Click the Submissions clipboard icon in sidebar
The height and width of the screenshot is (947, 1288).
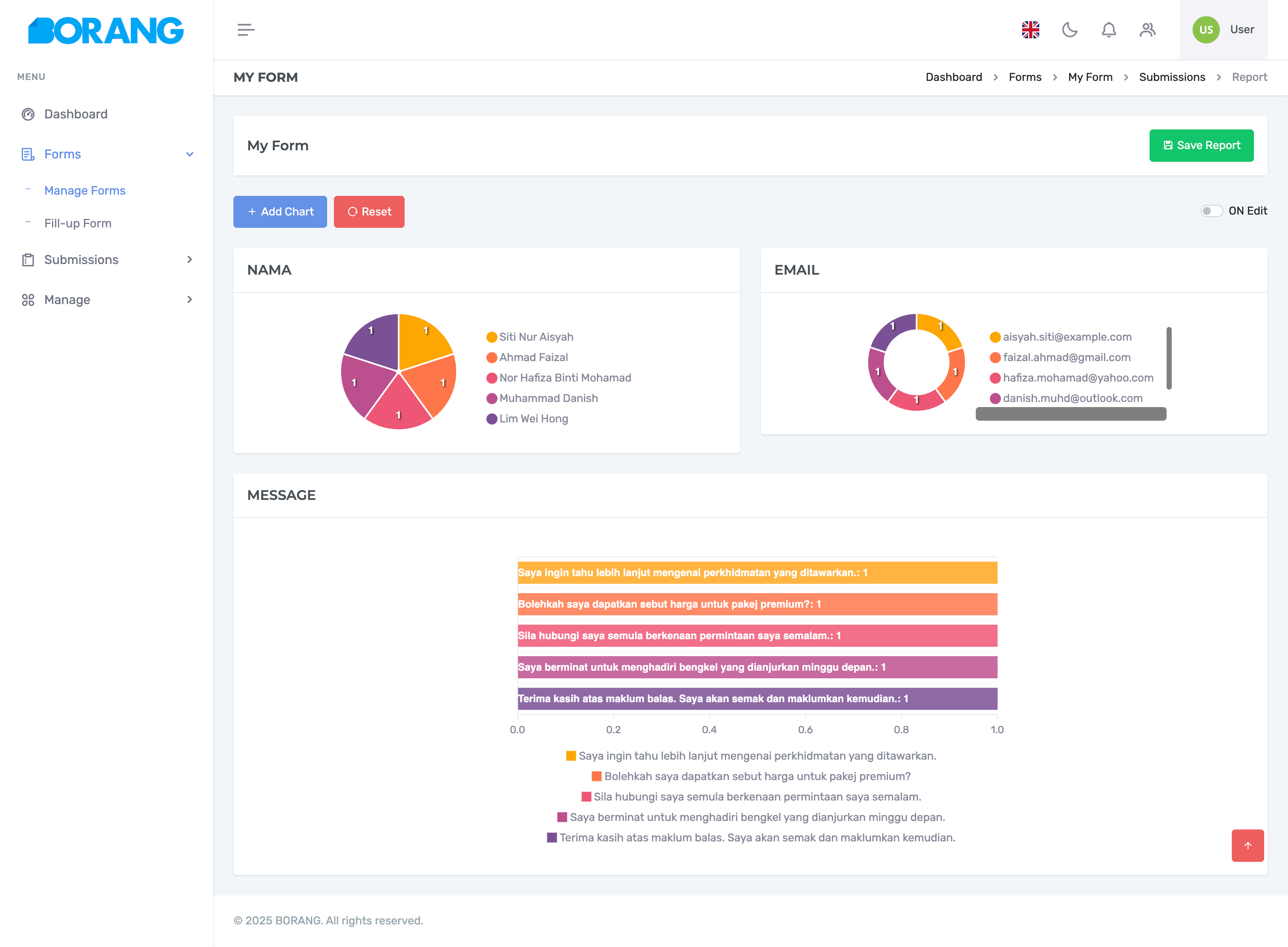(x=28, y=260)
